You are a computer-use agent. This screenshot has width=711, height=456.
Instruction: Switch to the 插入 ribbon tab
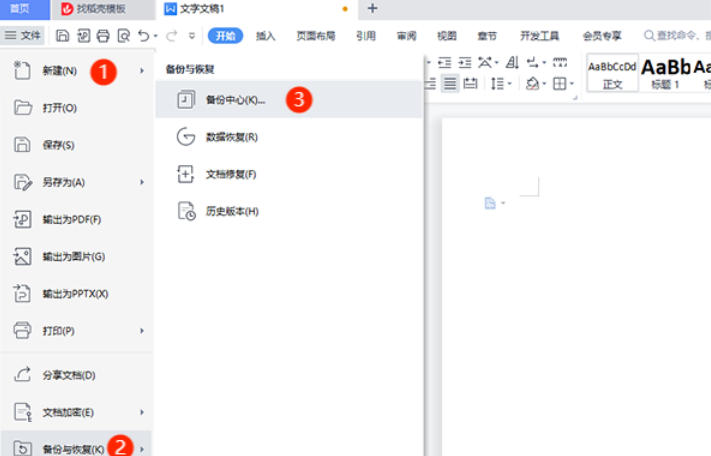tap(265, 36)
